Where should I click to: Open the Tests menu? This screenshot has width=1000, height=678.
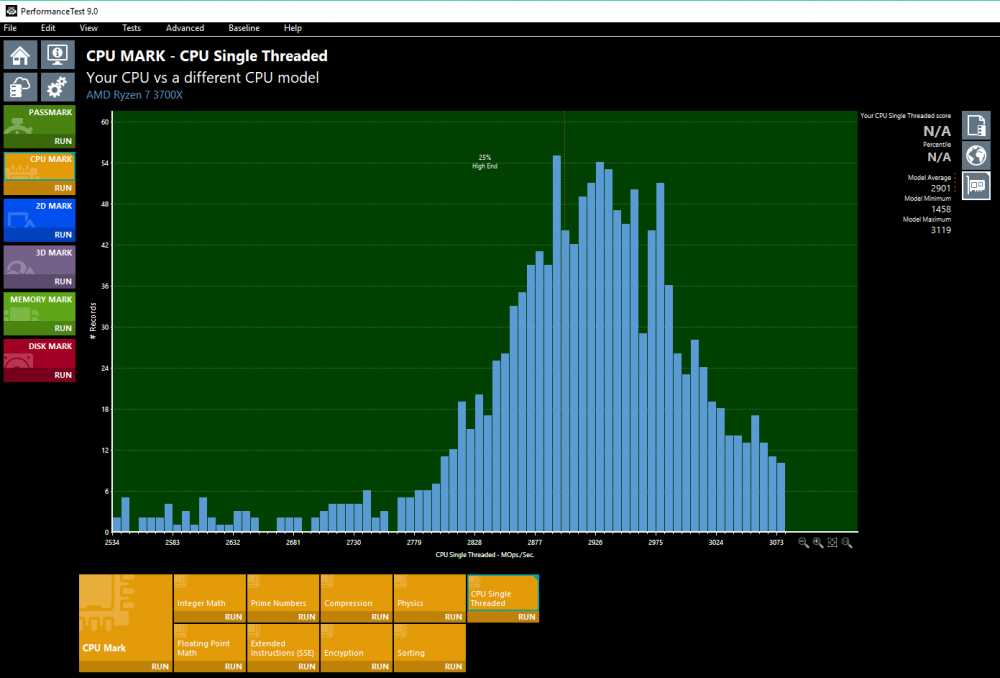(131, 28)
